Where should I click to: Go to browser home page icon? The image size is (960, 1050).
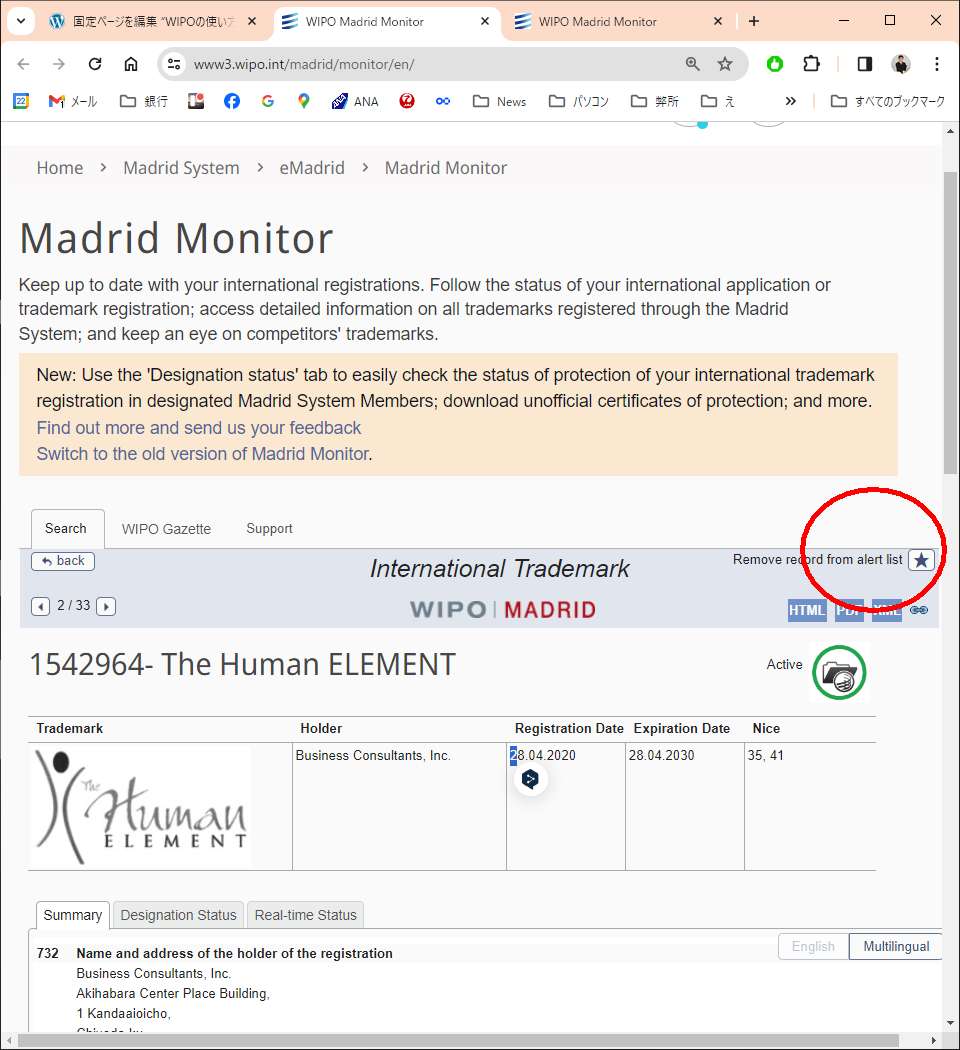131,64
